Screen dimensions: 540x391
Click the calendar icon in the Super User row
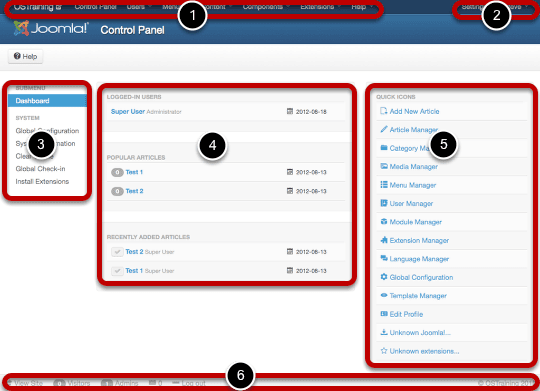[x=290, y=111]
